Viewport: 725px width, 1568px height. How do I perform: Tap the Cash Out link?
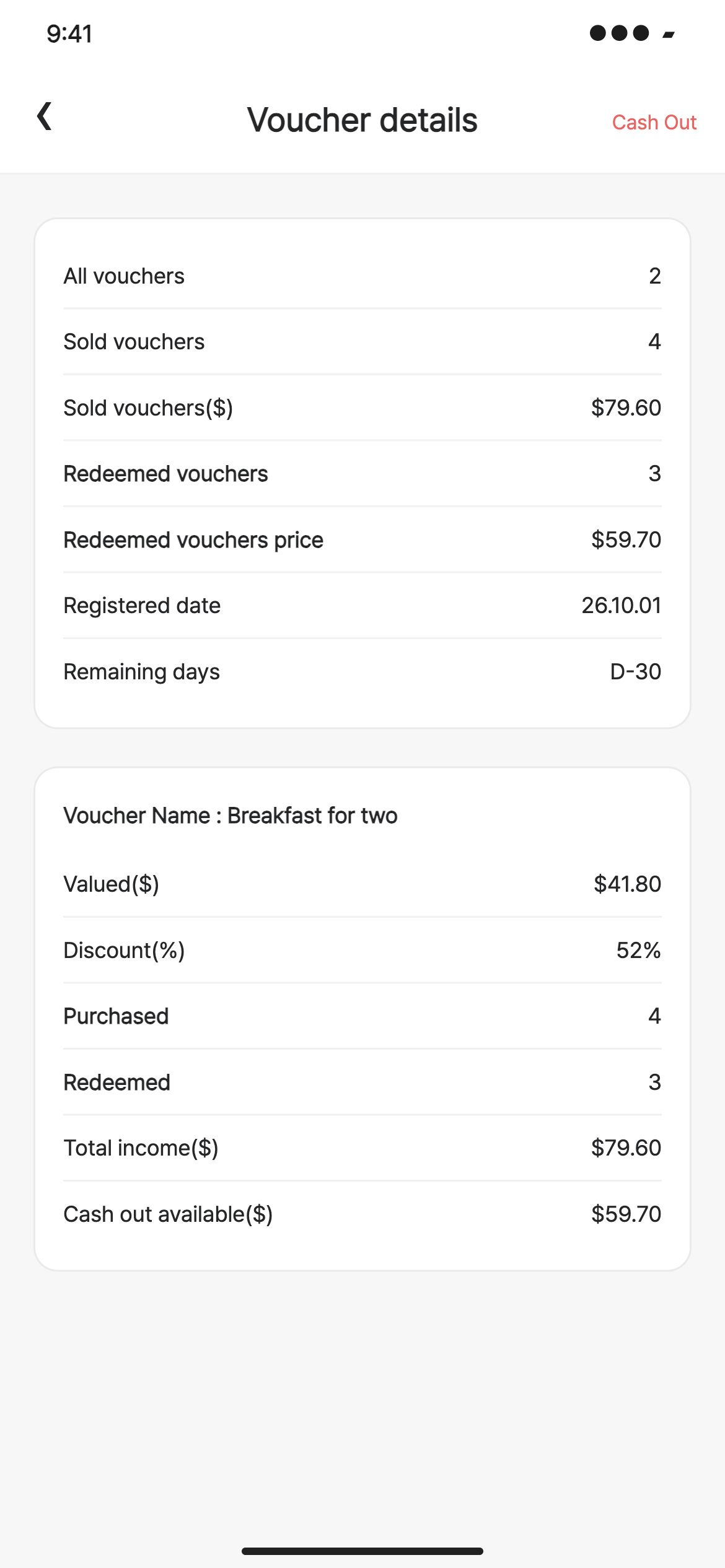[654, 123]
